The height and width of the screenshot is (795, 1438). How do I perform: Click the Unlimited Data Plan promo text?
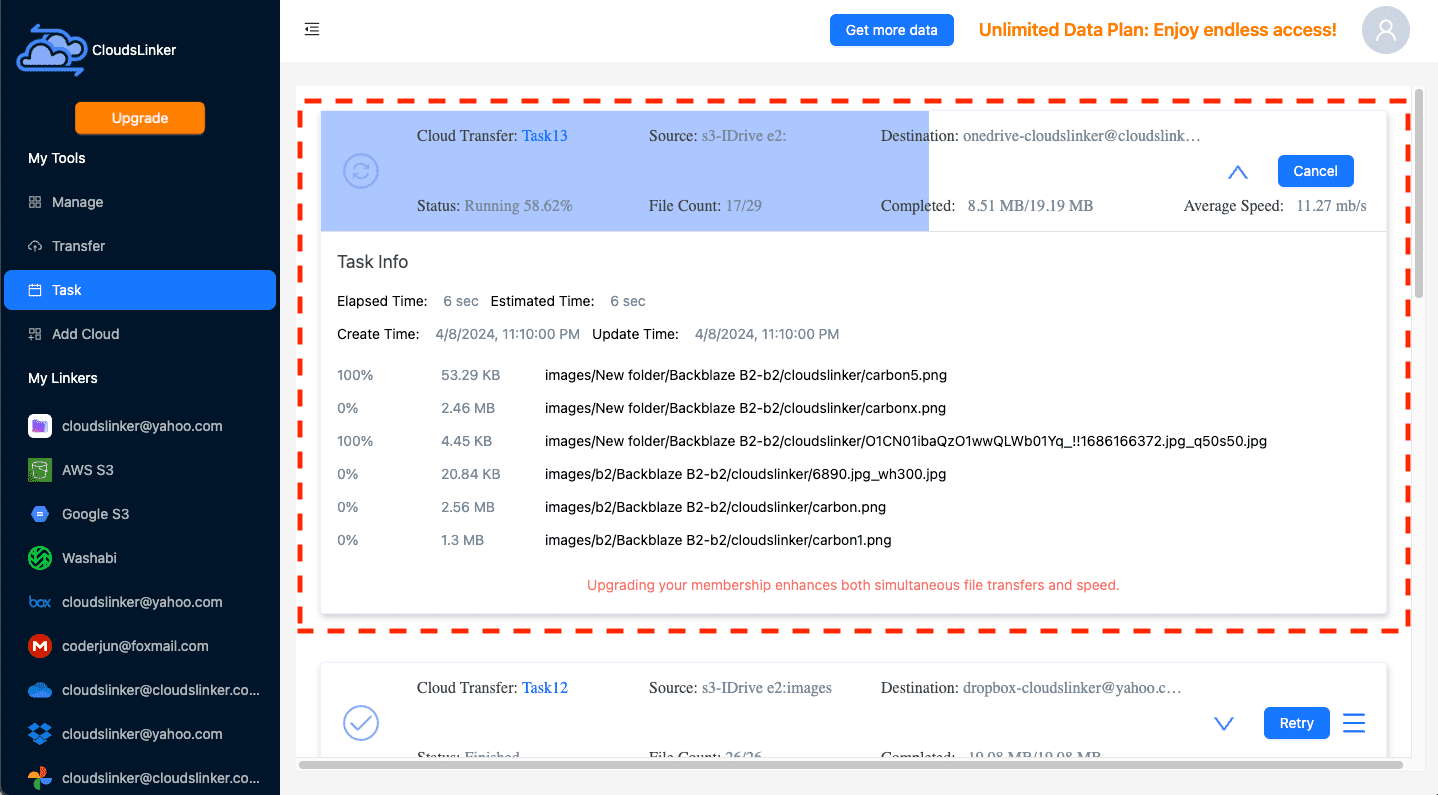click(x=1157, y=30)
